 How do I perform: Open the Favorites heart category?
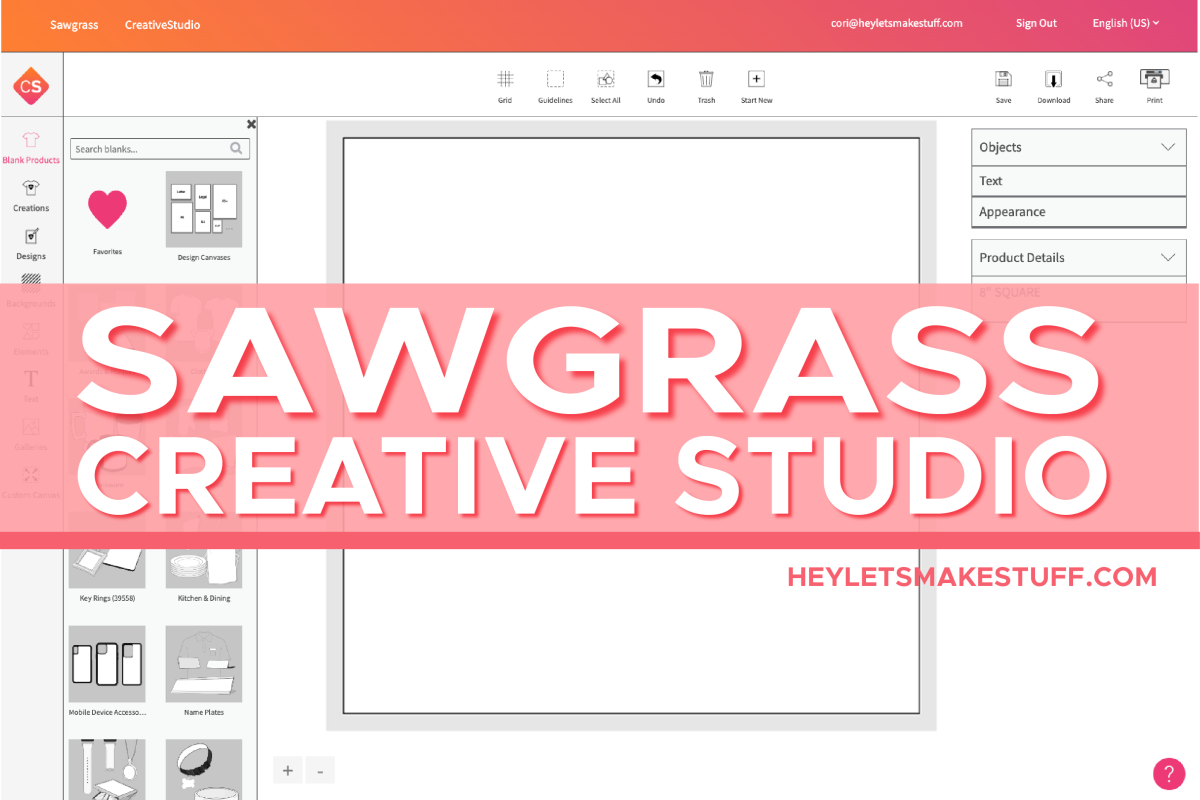107,217
